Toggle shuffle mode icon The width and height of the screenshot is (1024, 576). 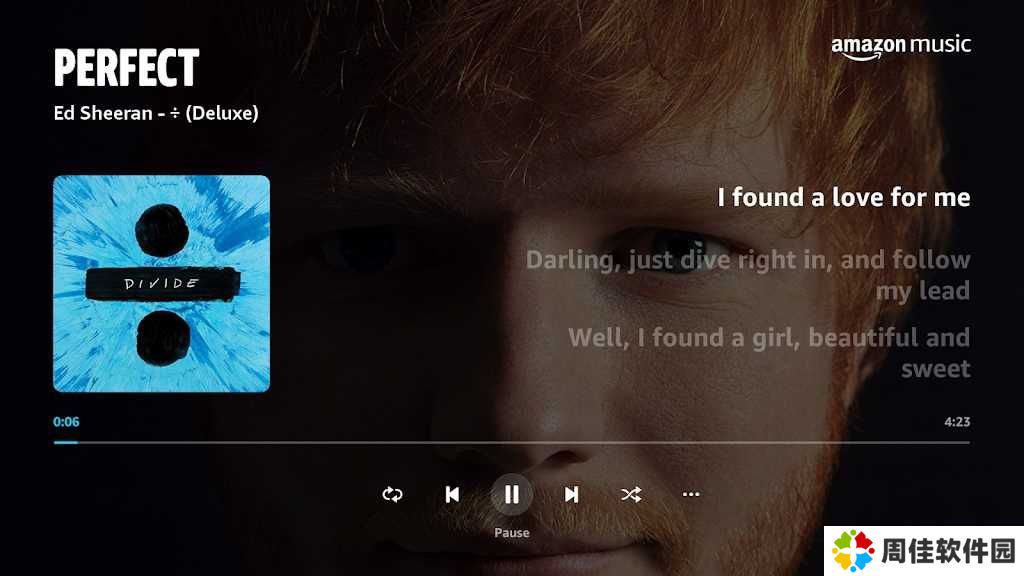pyautogui.click(x=631, y=494)
